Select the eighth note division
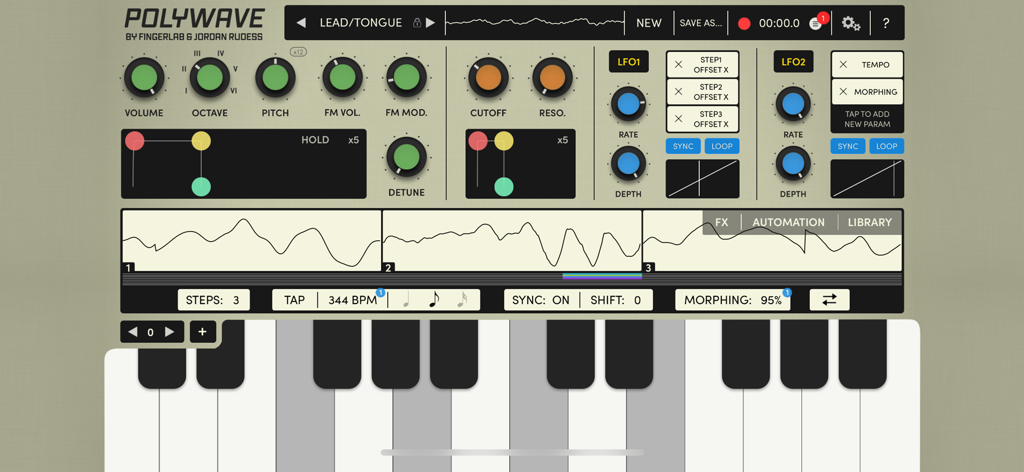 434,300
